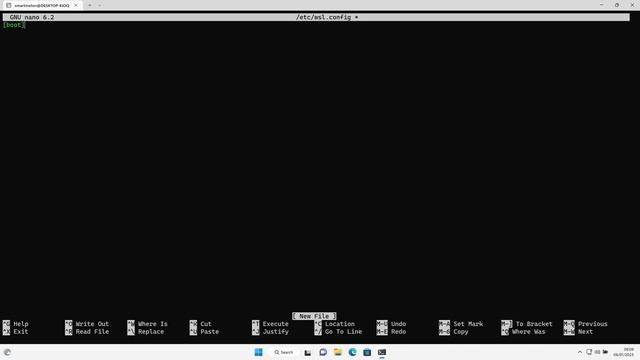Image resolution: width=640 pixels, height=360 pixels.
Task: Click the GNU nano 6.2 title text
Action: 32,17
